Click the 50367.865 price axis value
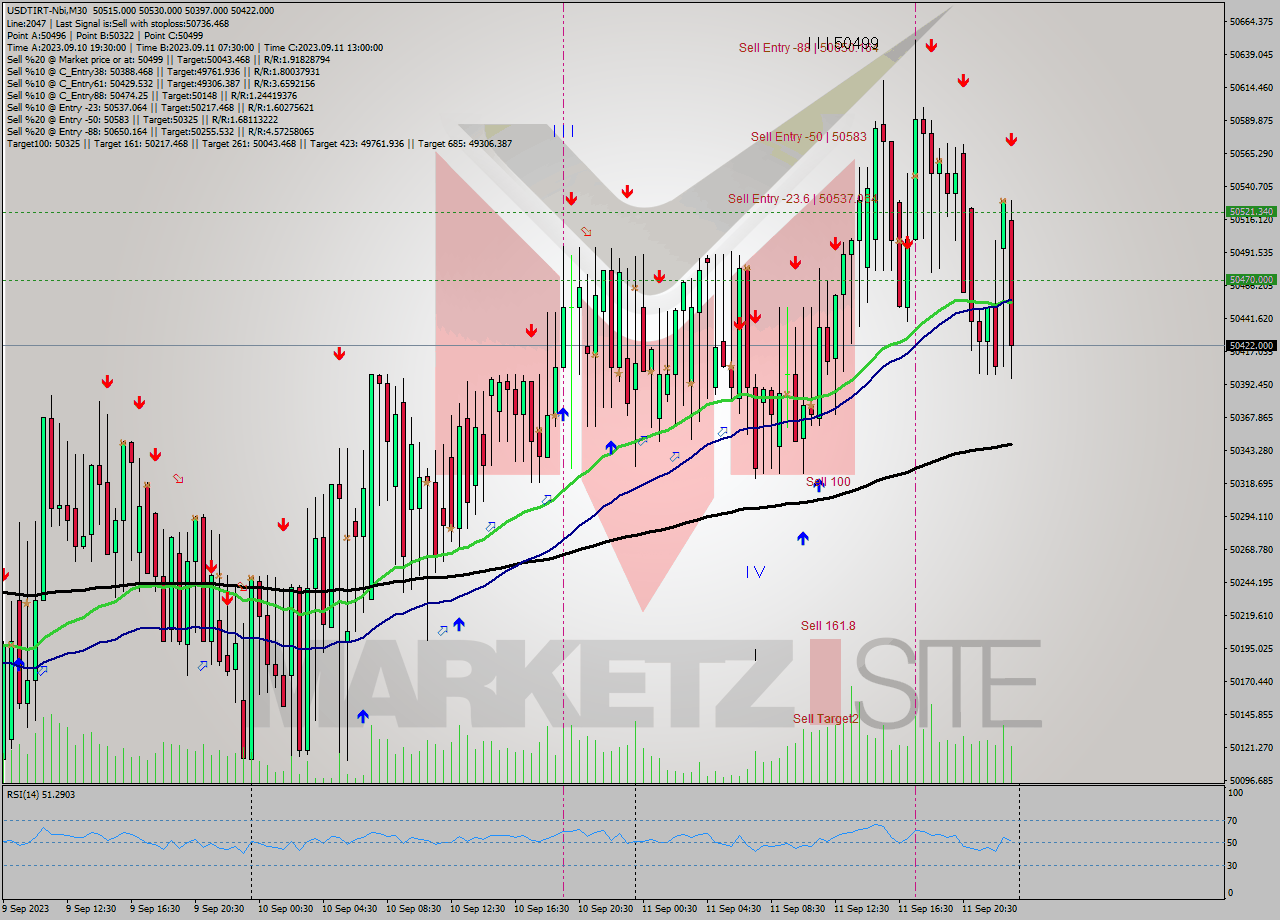 click(x=1251, y=417)
